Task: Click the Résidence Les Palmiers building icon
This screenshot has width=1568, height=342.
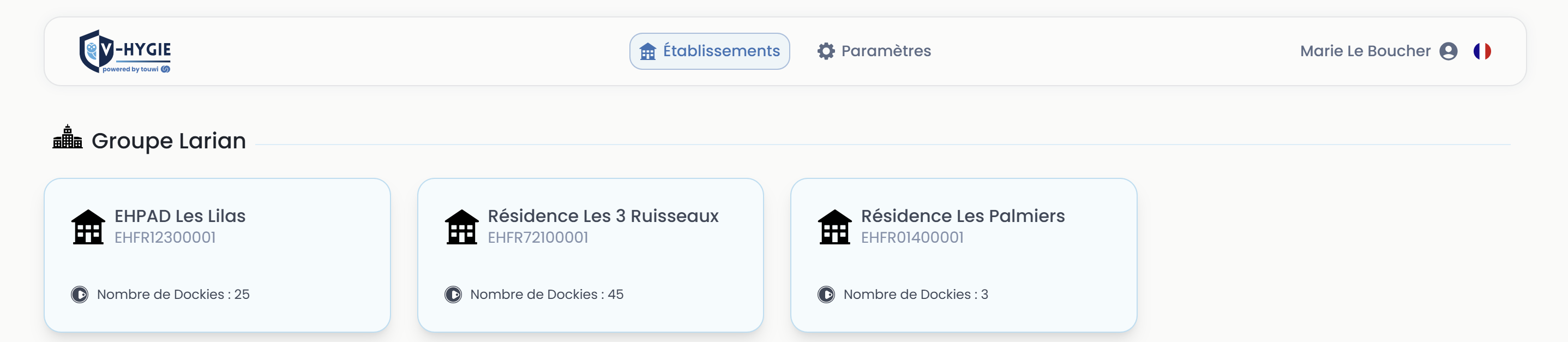Action: pos(834,227)
